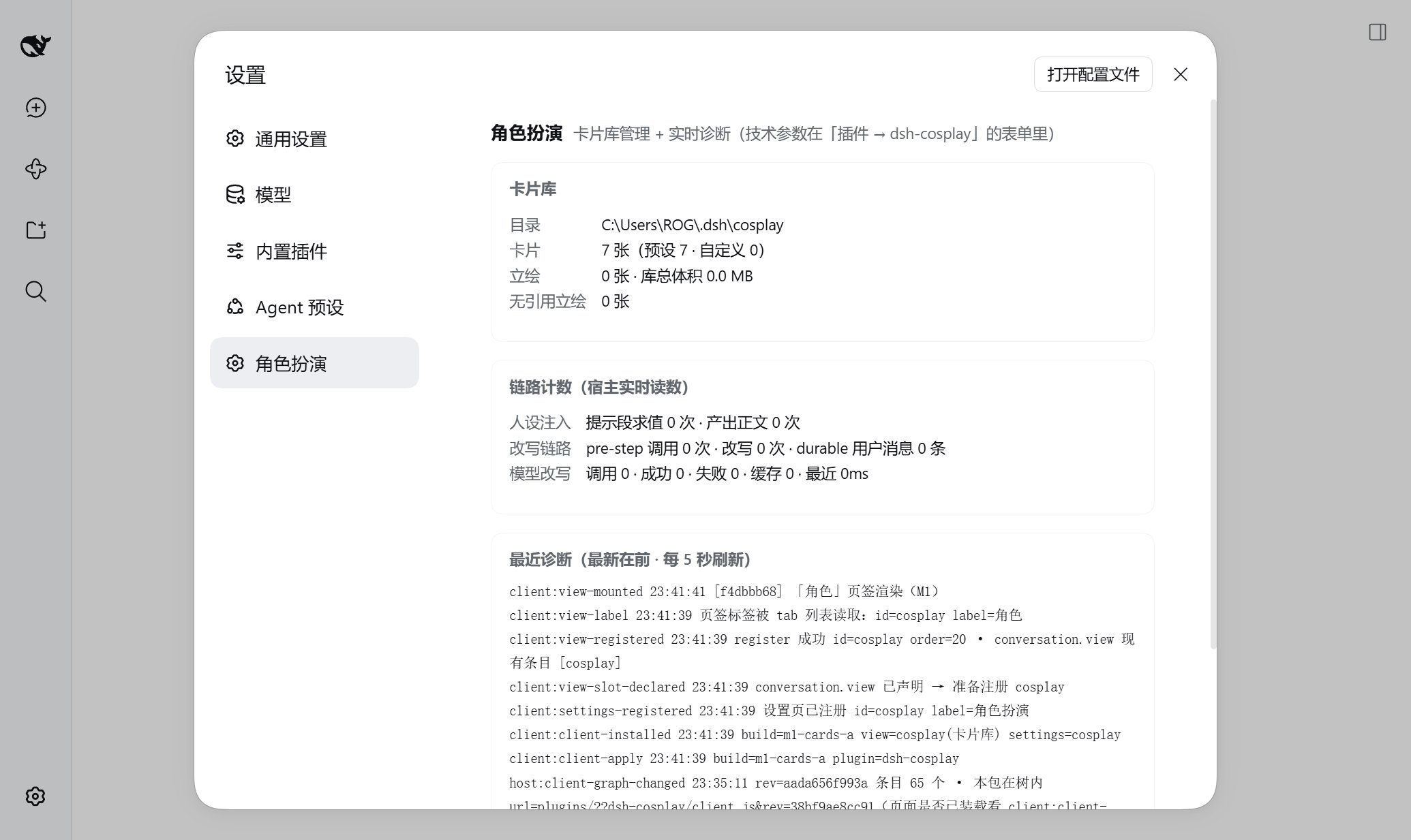Close the 设置 dialog with the X
Image resolution: width=1411 pixels, height=840 pixels.
[x=1181, y=74]
